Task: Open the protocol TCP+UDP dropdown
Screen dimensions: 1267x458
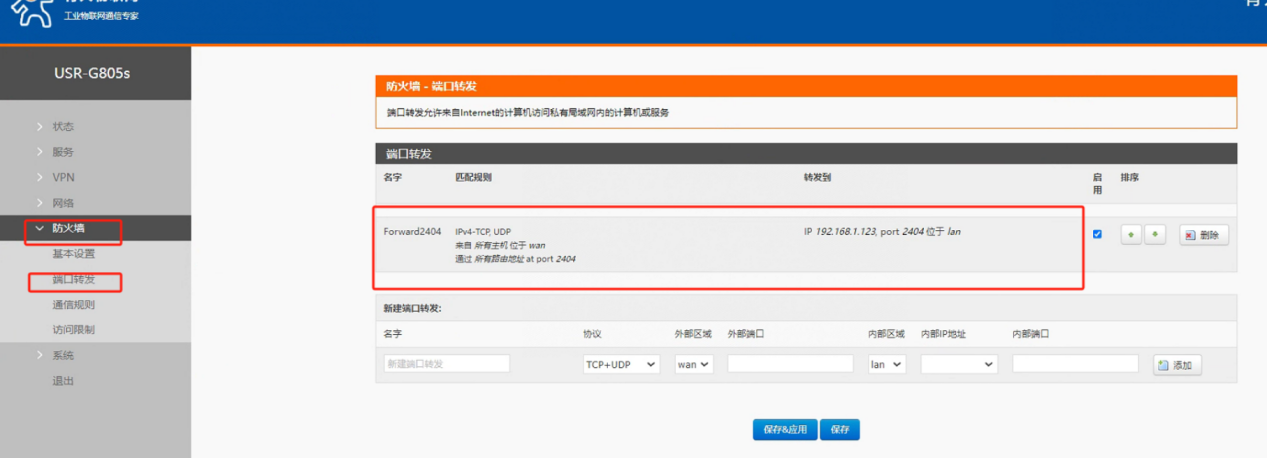Action: point(621,365)
